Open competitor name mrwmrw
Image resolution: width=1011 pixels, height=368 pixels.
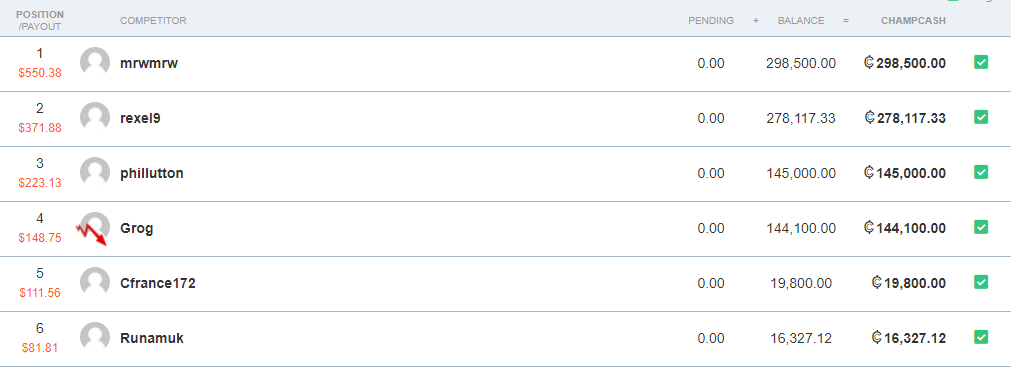[149, 63]
